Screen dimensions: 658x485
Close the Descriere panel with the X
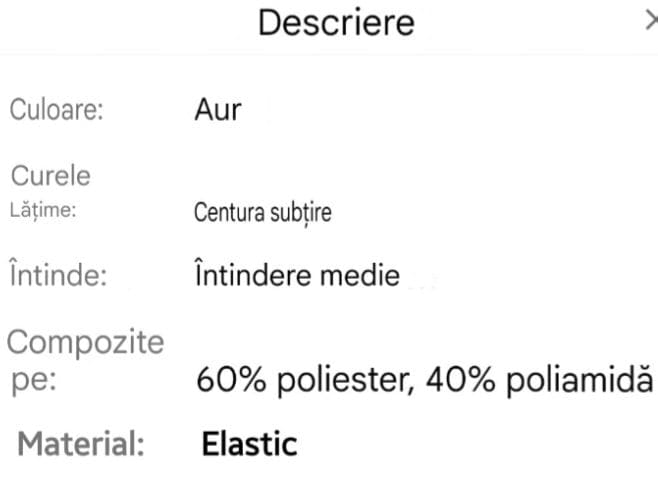[x=651, y=22]
